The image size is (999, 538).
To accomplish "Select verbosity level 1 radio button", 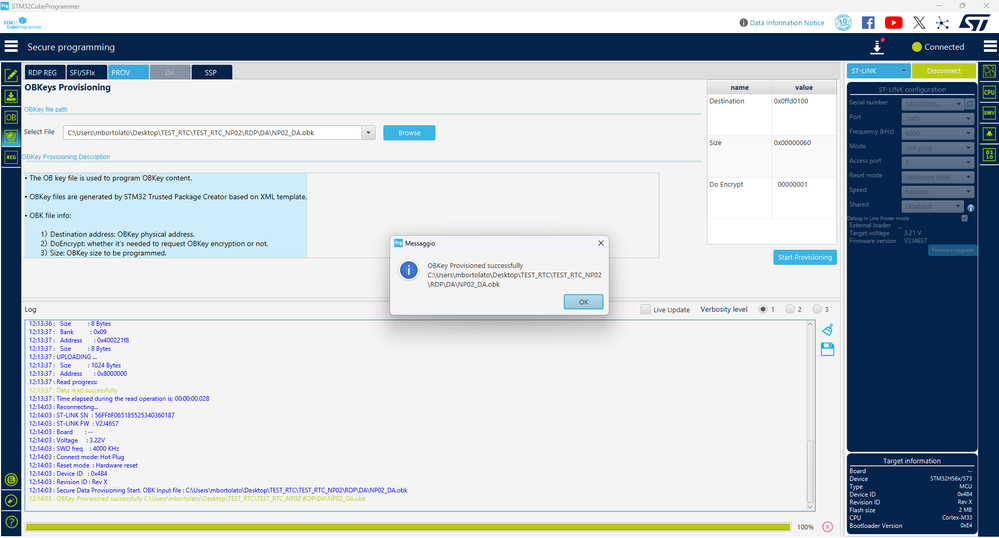I will [x=763, y=309].
